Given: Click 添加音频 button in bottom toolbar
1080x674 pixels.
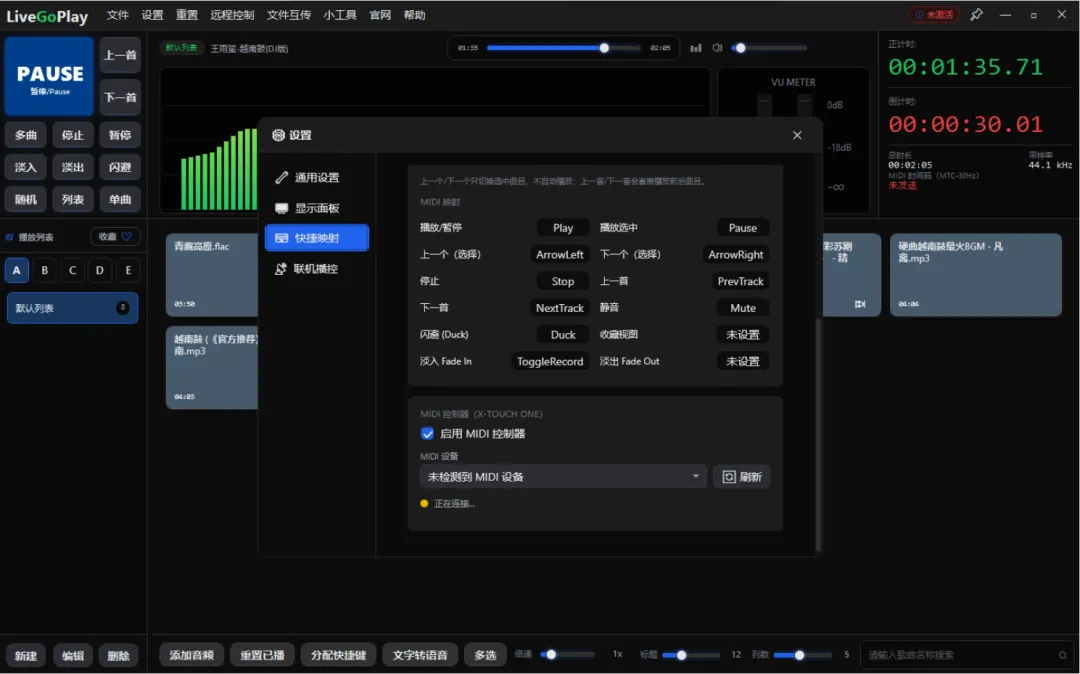Looking at the screenshot, I should tap(191, 655).
